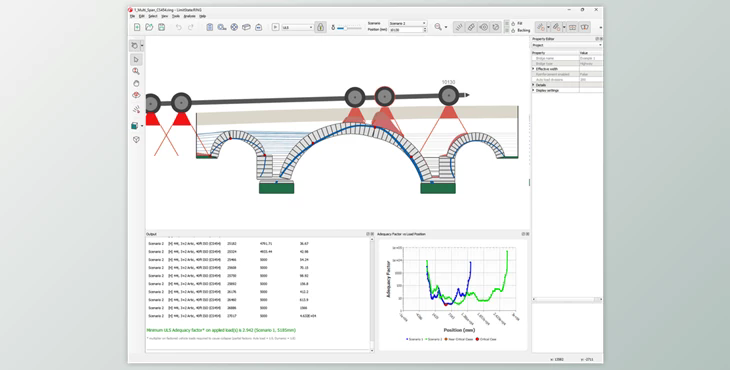Open the Analysis menu
Viewport: 730px width, 370px height.
[189, 16]
